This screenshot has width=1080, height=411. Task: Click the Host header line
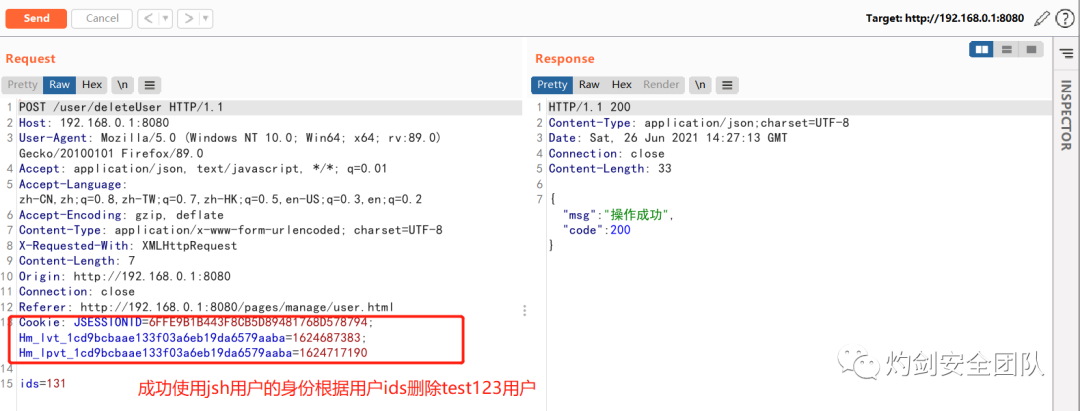point(96,123)
